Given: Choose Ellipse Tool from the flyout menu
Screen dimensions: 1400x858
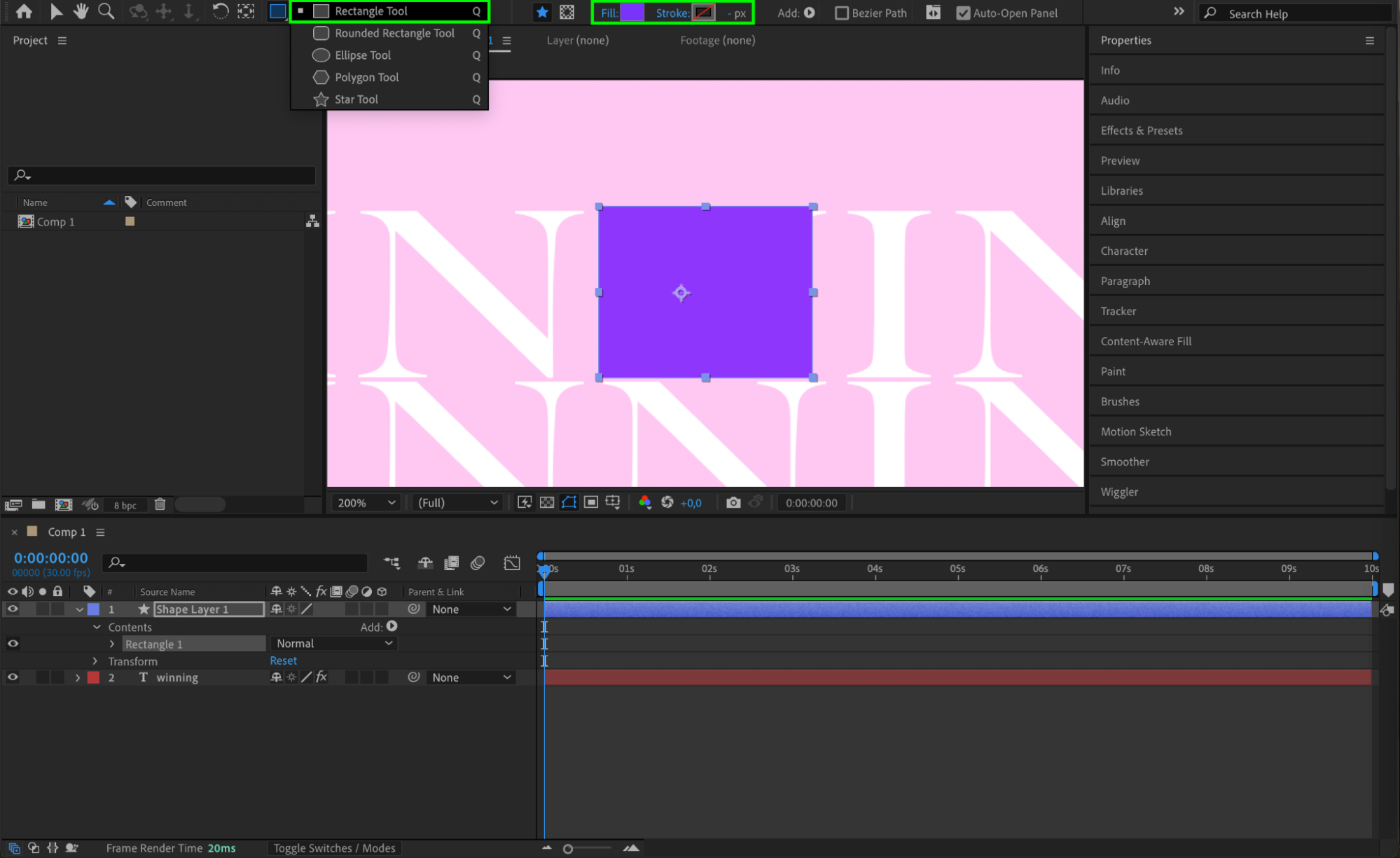Looking at the screenshot, I should (363, 55).
